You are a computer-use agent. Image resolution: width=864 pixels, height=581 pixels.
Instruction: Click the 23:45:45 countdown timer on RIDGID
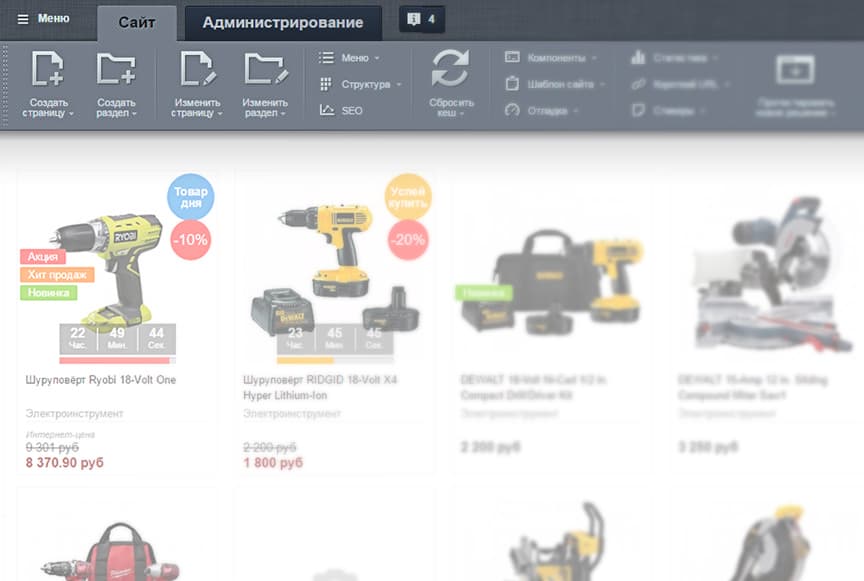click(x=335, y=338)
